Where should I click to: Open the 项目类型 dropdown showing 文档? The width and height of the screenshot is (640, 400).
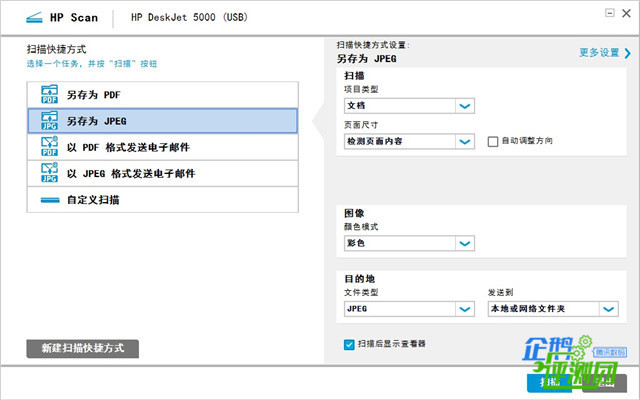tap(409, 106)
